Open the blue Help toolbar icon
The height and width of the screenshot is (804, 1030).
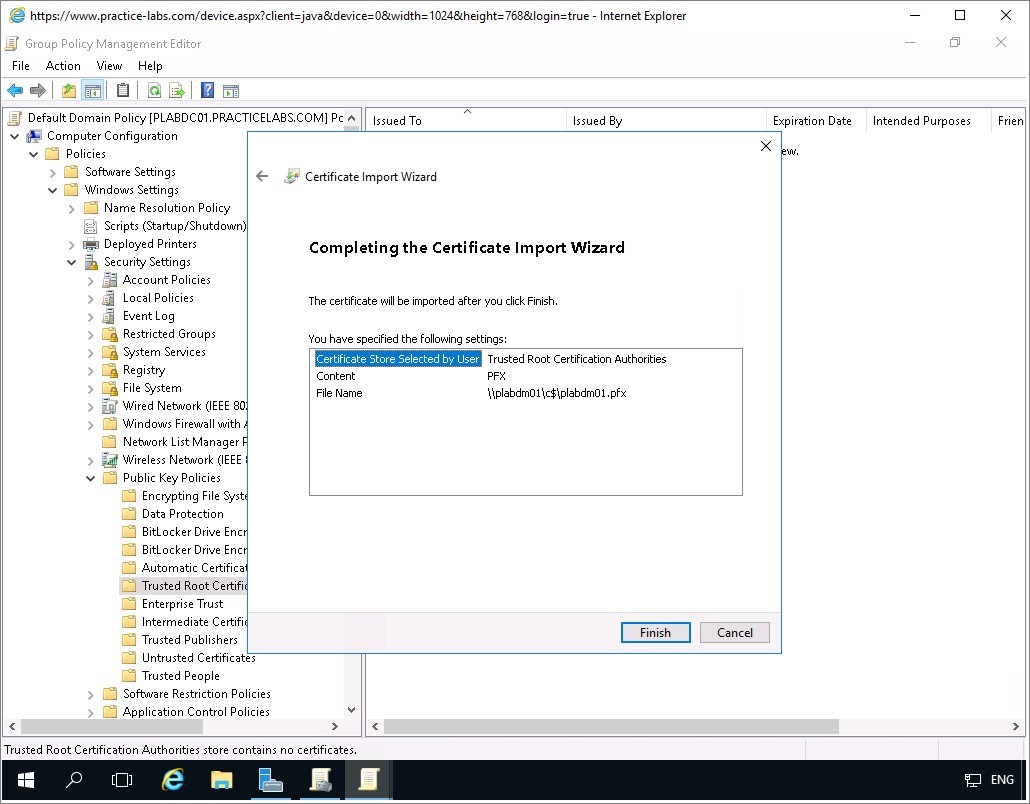pos(207,91)
